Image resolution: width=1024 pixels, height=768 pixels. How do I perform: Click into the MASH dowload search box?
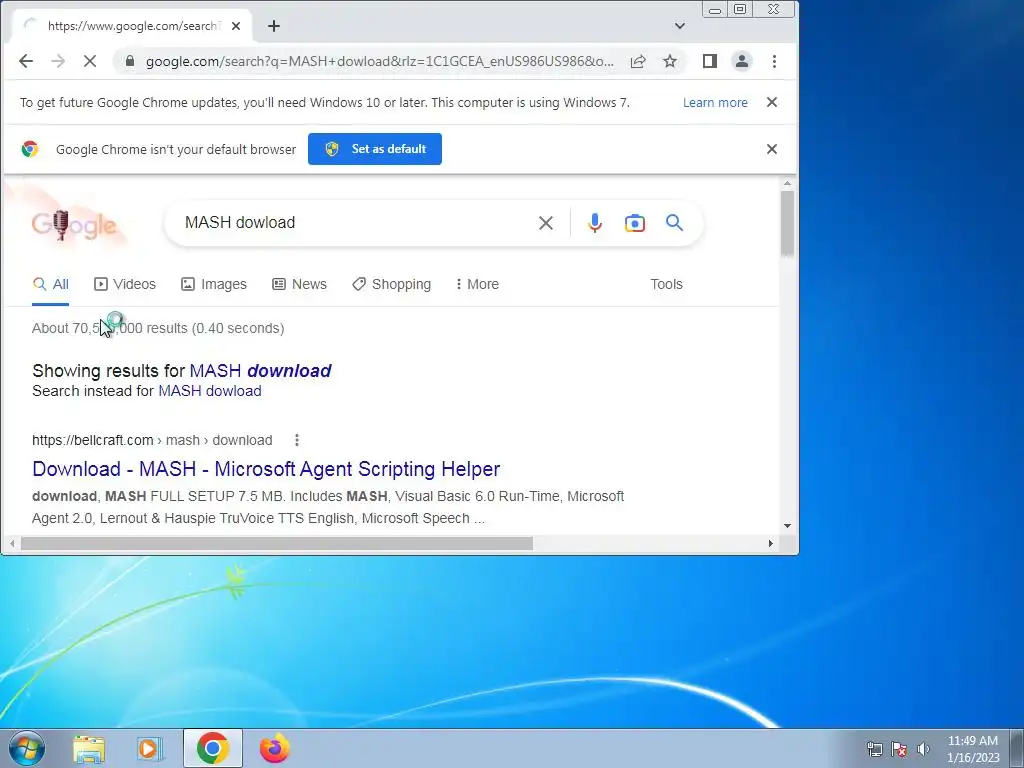click(353, 223)
